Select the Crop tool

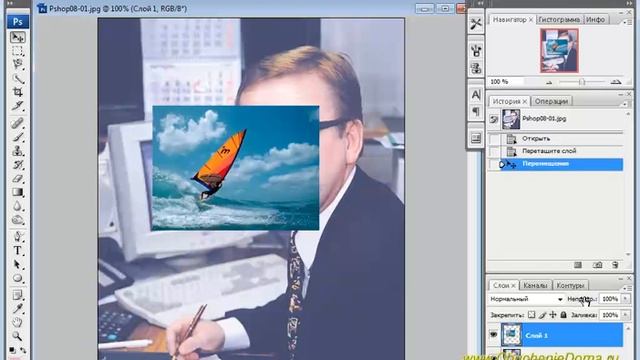[17, 91]
